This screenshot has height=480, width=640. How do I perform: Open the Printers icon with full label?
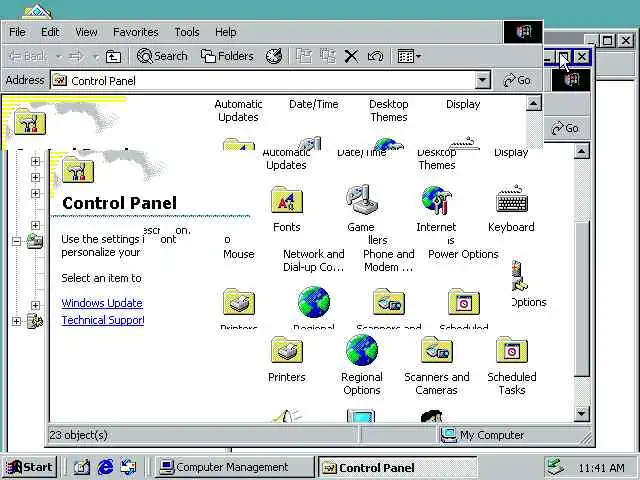click(x=287, y=350)
